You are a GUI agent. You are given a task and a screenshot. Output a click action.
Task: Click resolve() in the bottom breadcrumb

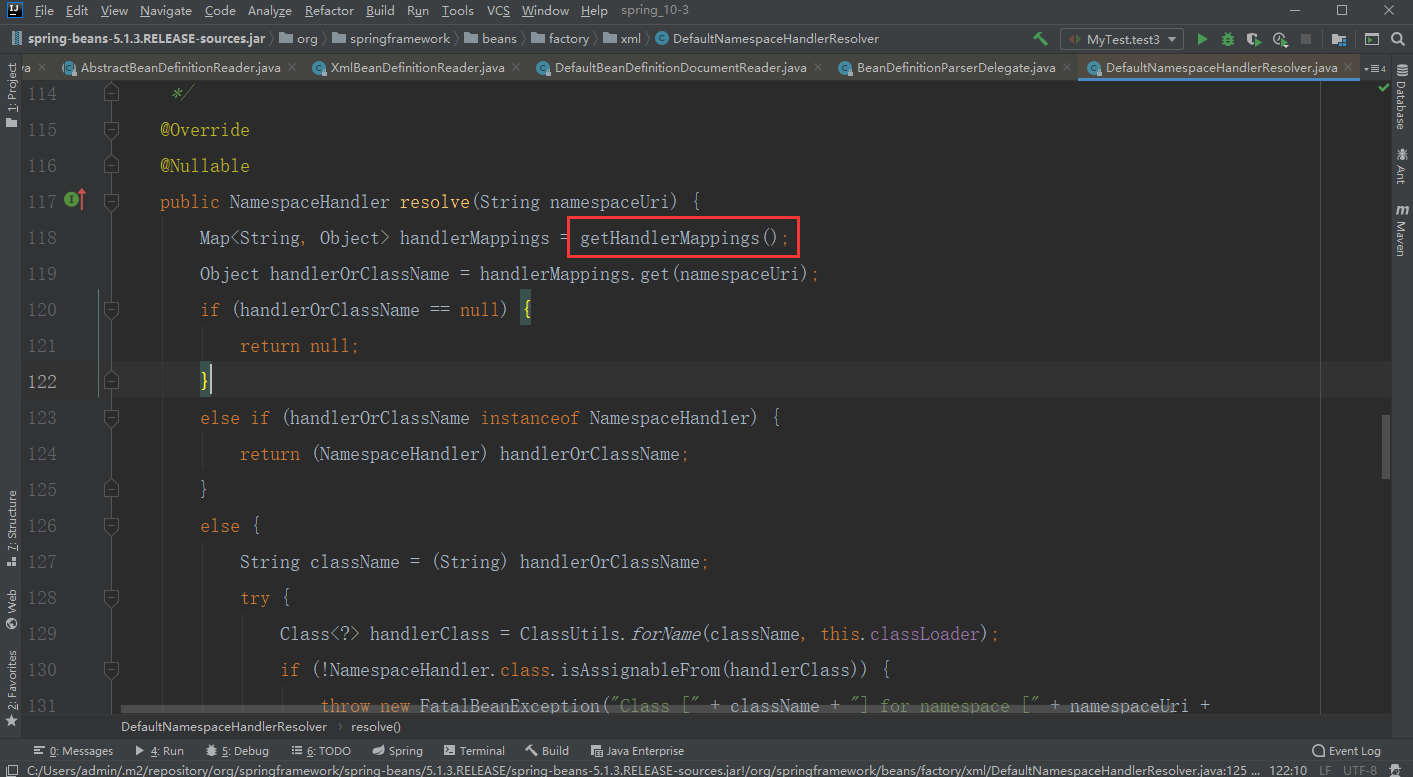point(375,727)
